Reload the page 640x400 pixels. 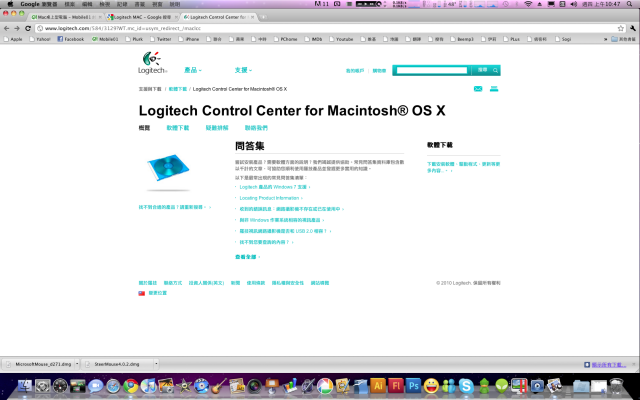click(28, 28)
